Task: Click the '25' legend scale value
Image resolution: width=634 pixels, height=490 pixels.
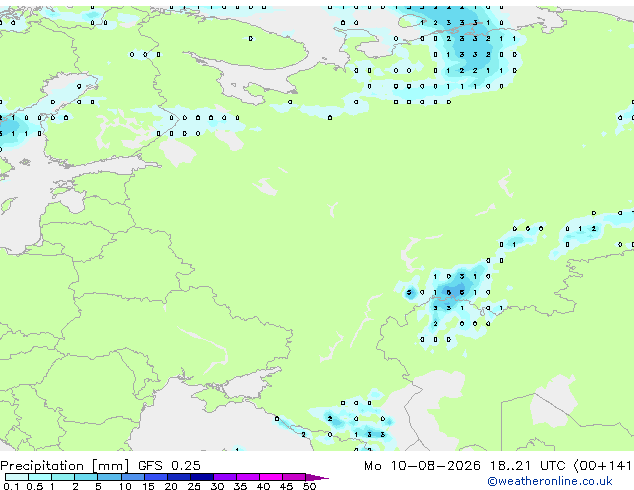Action: (x=194, y=486)
